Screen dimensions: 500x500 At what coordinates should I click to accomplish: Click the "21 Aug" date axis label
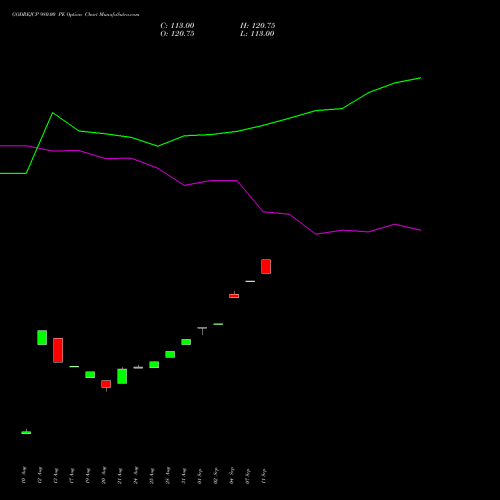point(120,475)
